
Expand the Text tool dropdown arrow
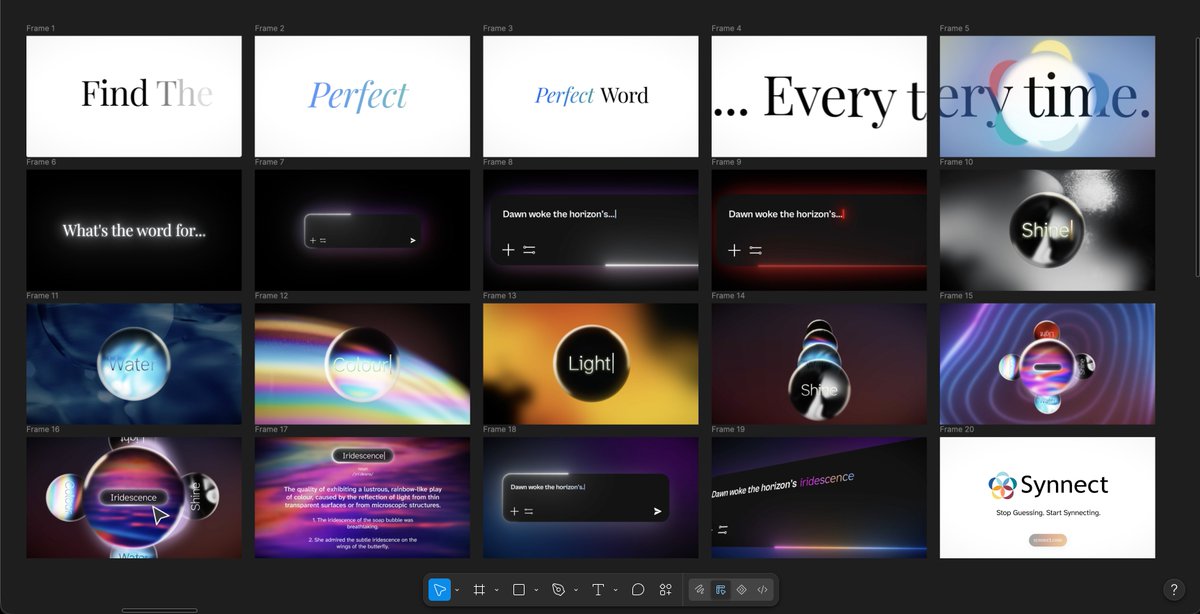click(615, 590)
